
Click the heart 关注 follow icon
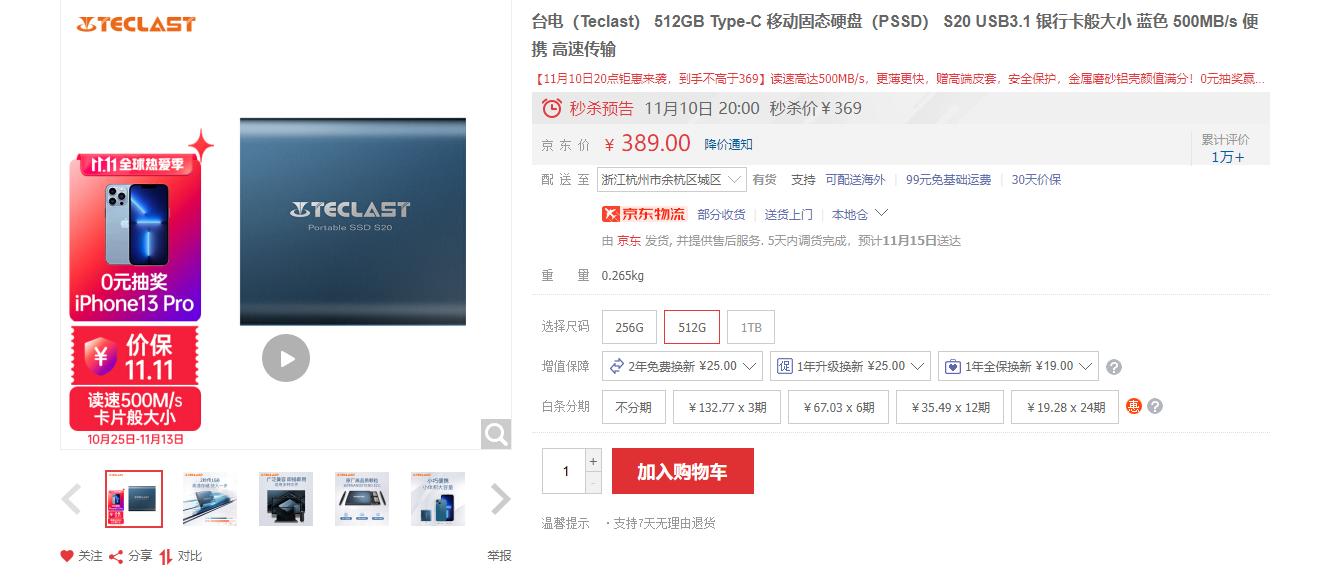[x=67, y=556]
